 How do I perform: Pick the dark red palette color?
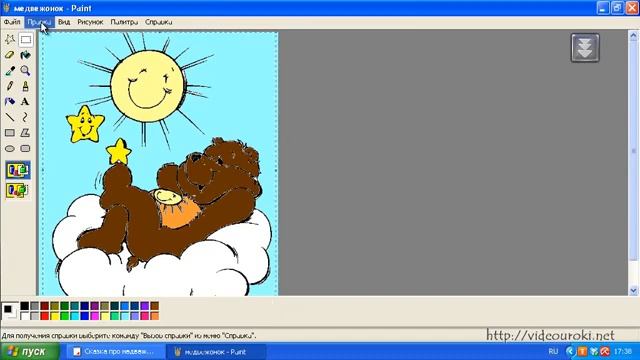pos(44,306)
